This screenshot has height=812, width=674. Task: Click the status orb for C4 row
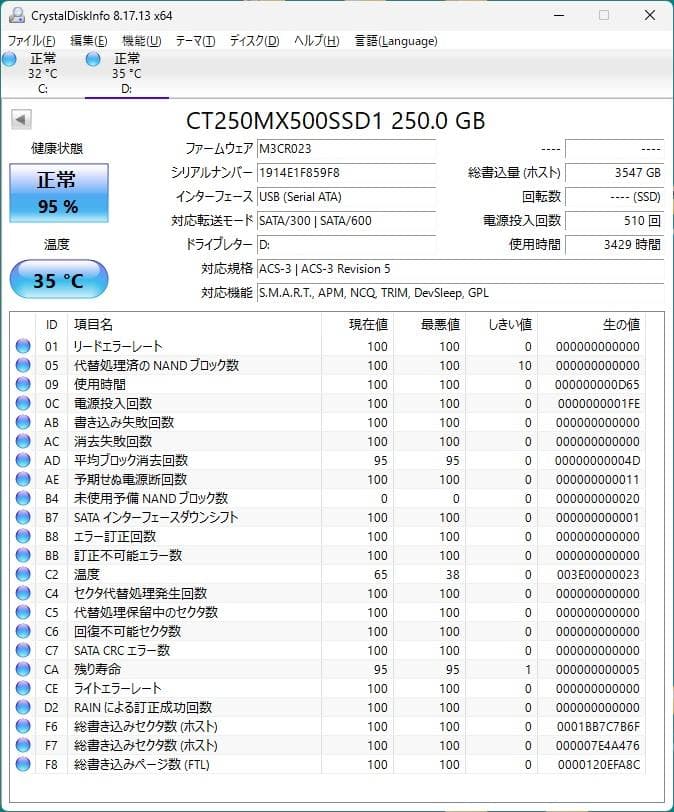[x=23, y=593]
